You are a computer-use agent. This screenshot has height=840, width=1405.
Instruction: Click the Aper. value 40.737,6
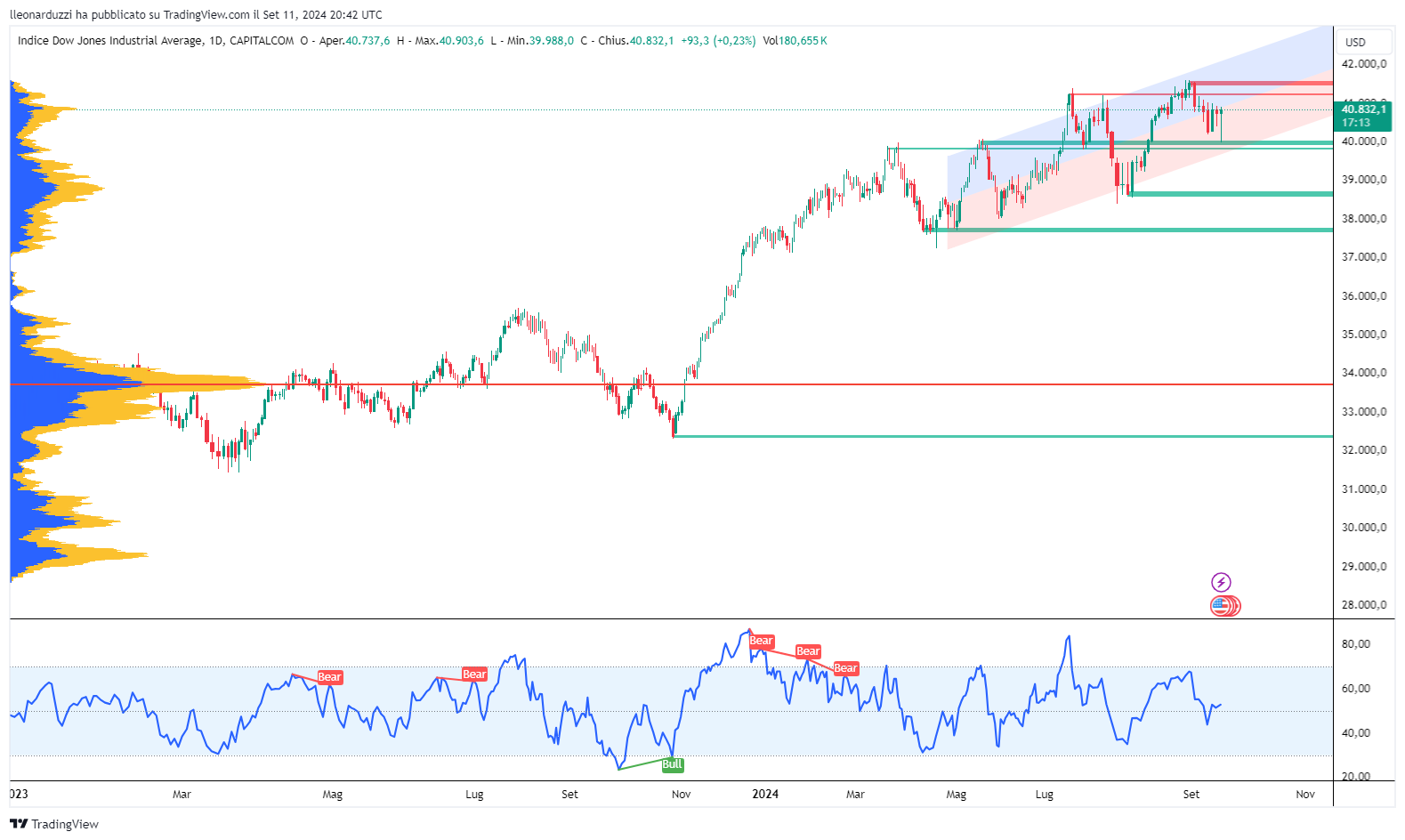click(367, 41)
